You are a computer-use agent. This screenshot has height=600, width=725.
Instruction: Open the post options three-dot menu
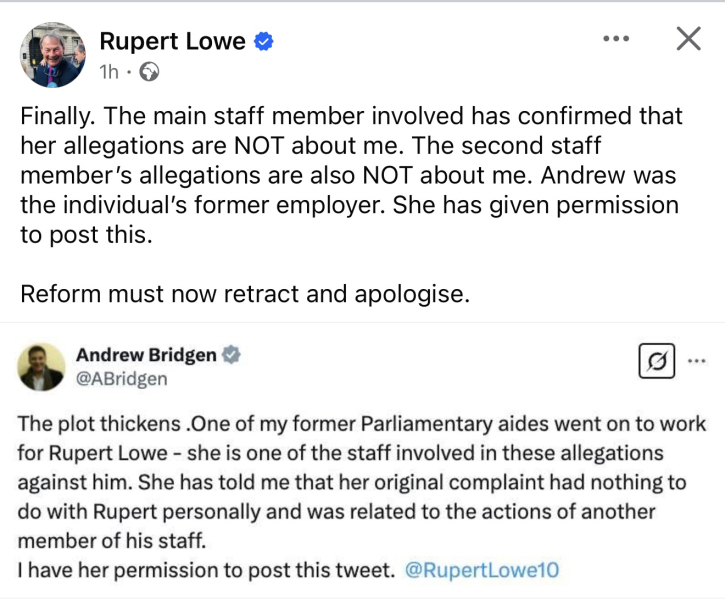[x=616, y=39]
